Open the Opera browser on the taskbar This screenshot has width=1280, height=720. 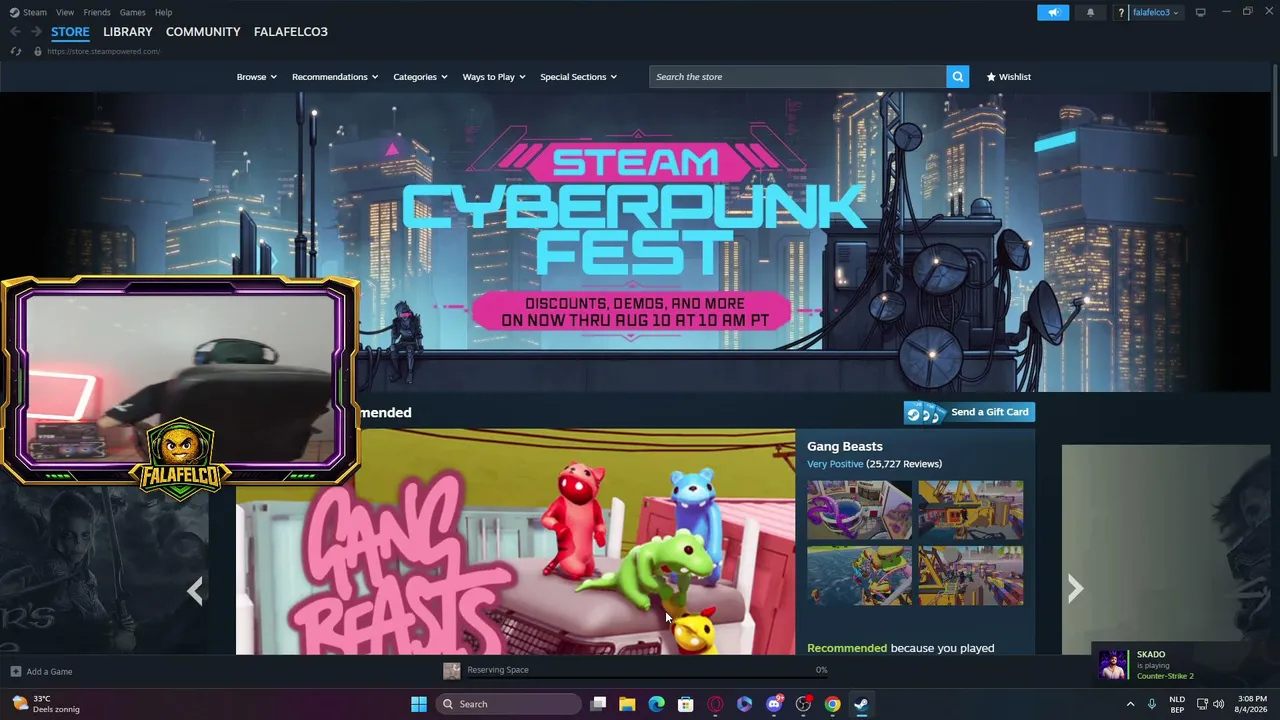click(x=715, y=704)
